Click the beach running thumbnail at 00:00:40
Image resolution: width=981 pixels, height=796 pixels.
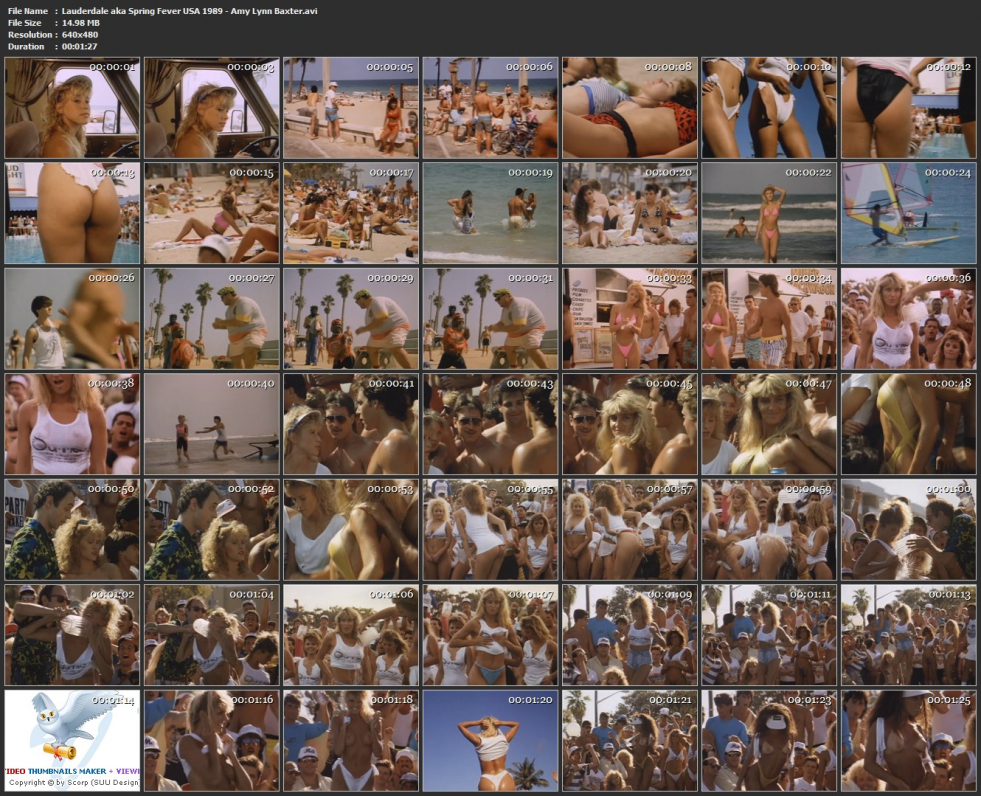(211, 424)
